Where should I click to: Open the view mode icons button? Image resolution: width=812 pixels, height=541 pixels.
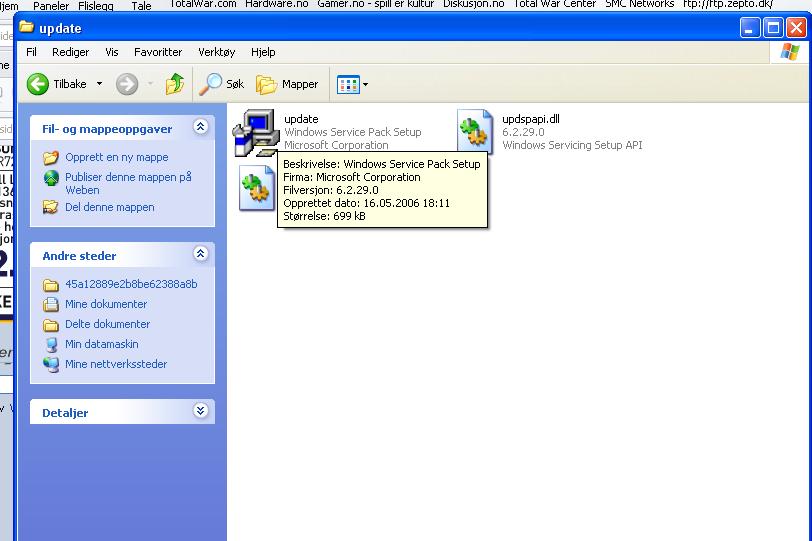tap(348, 84)
